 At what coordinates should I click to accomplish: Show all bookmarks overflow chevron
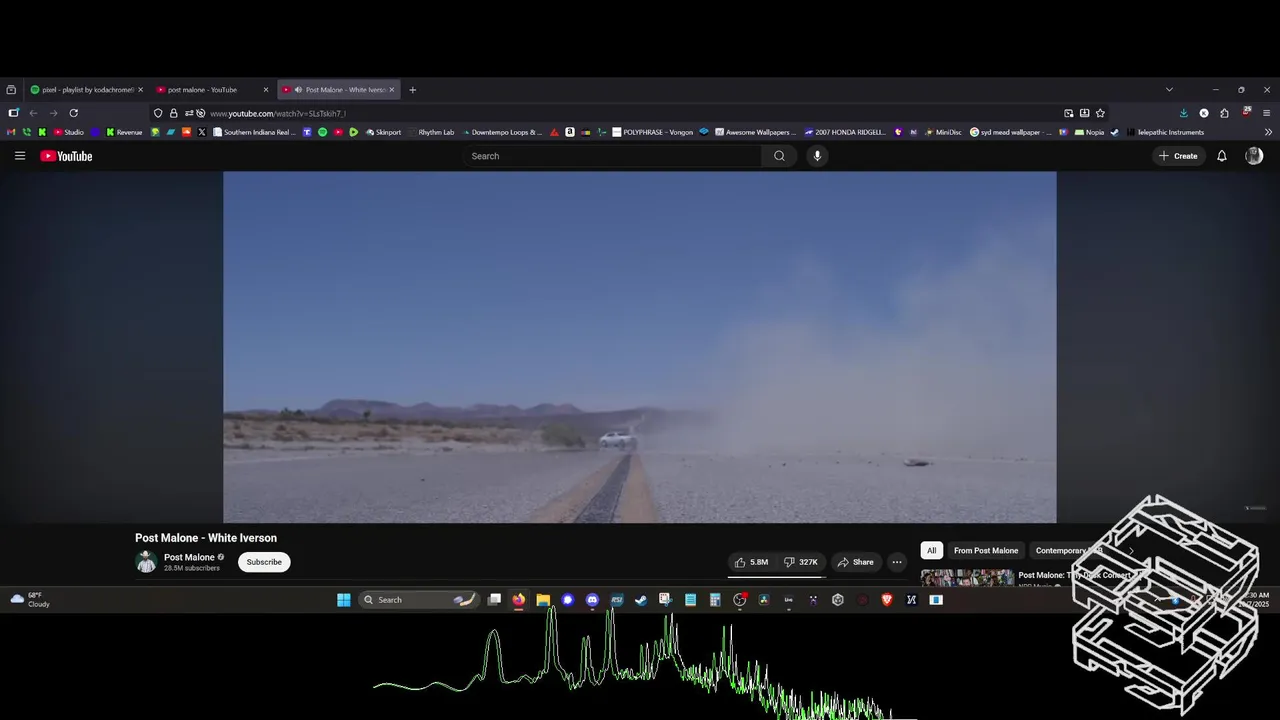(x=1268, y=132)
